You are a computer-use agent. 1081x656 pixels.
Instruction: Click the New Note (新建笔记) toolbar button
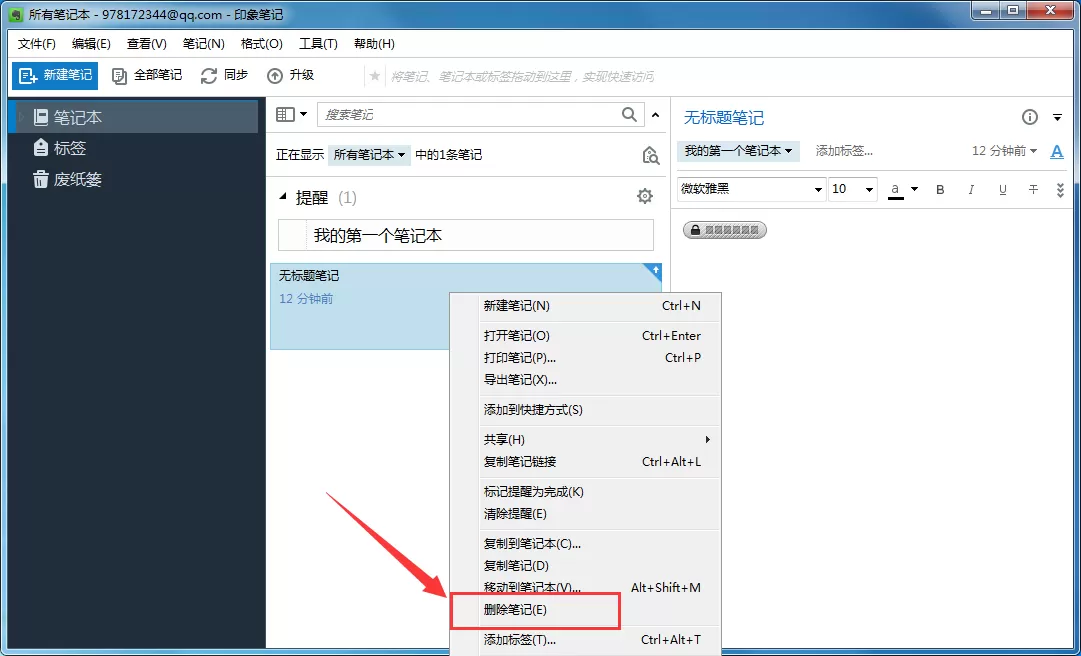click(55, 75)
